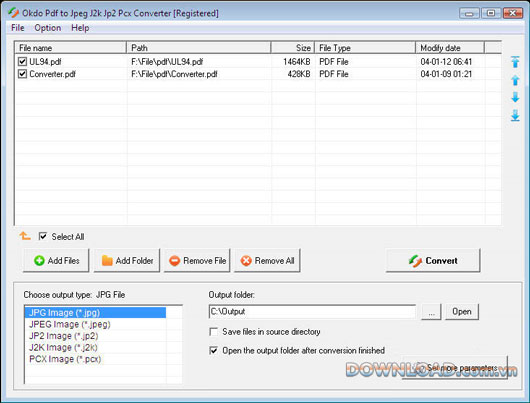Select JP2 Image (*.jp2) output type
This screenshot has width=530, height=403.
click(x=95, y=336)
